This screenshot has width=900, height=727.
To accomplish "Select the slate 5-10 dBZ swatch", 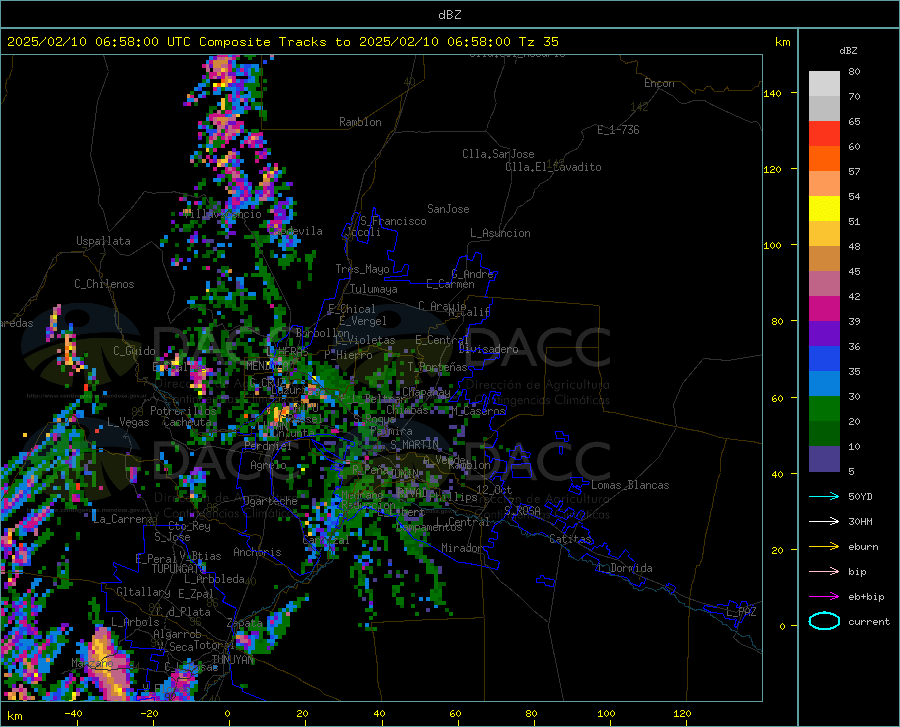I will pyautogui.click(x=824, y=459).
